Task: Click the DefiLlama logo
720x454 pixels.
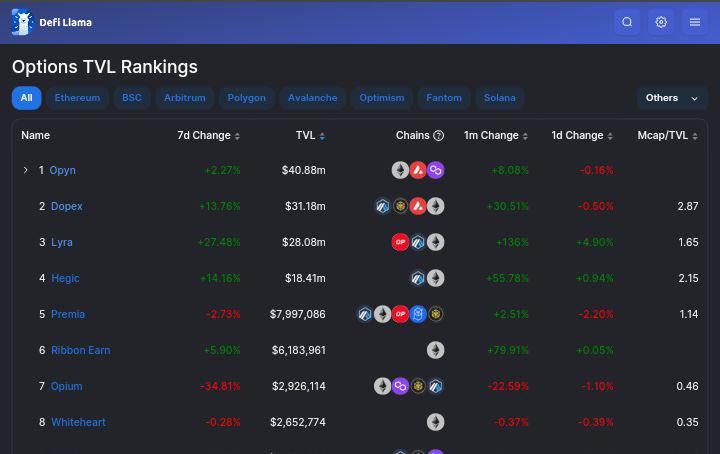Action: pos(52,22)
